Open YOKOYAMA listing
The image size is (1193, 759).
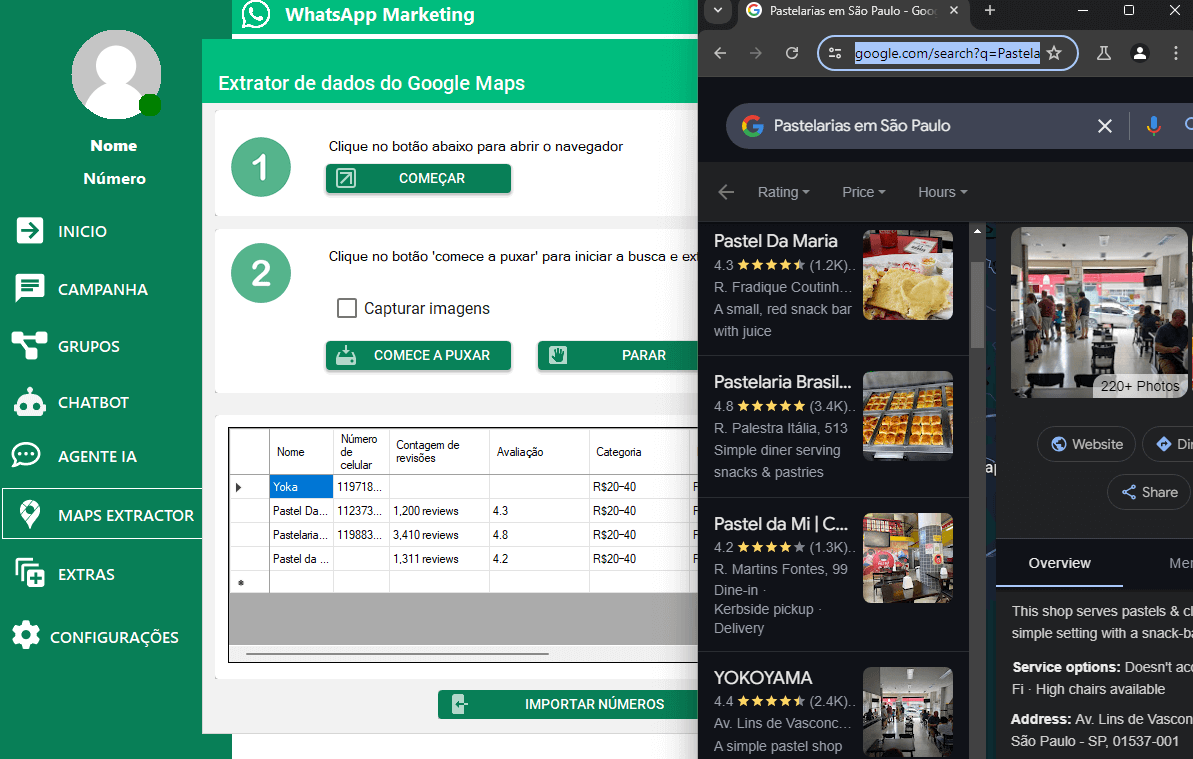833,707
